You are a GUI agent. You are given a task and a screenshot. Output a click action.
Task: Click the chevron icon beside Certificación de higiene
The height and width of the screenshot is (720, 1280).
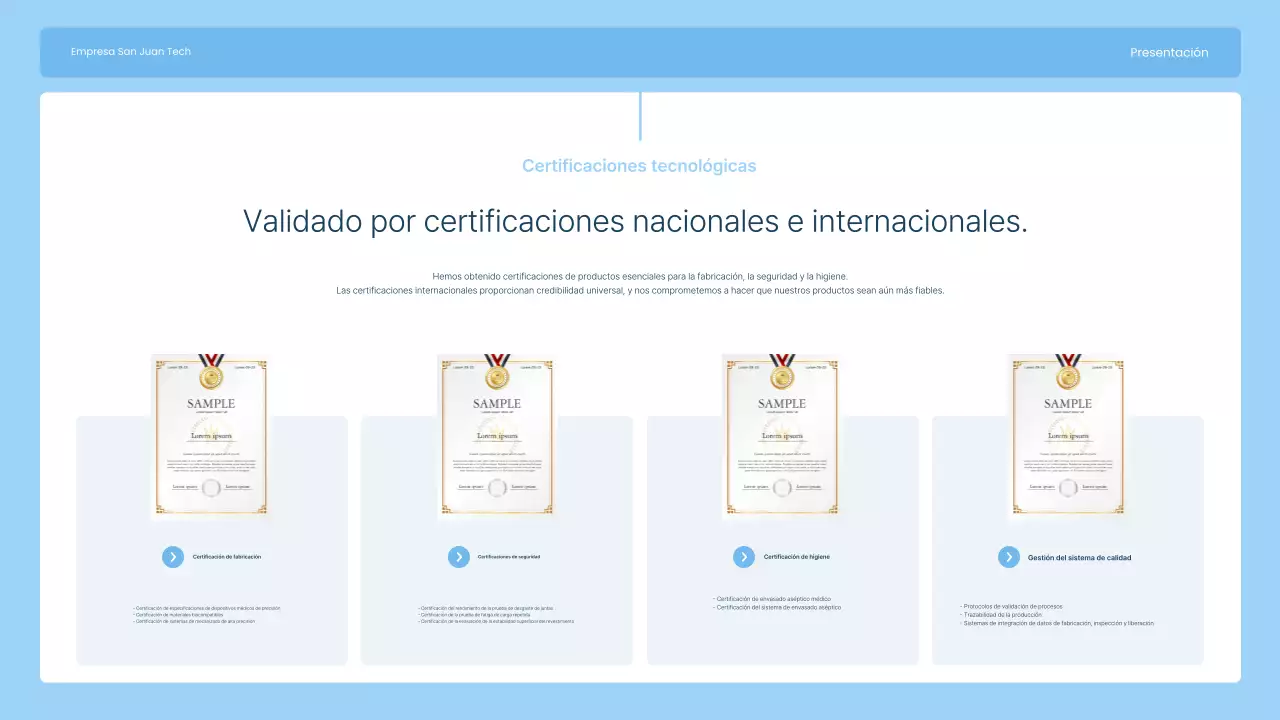click(744, 557)
